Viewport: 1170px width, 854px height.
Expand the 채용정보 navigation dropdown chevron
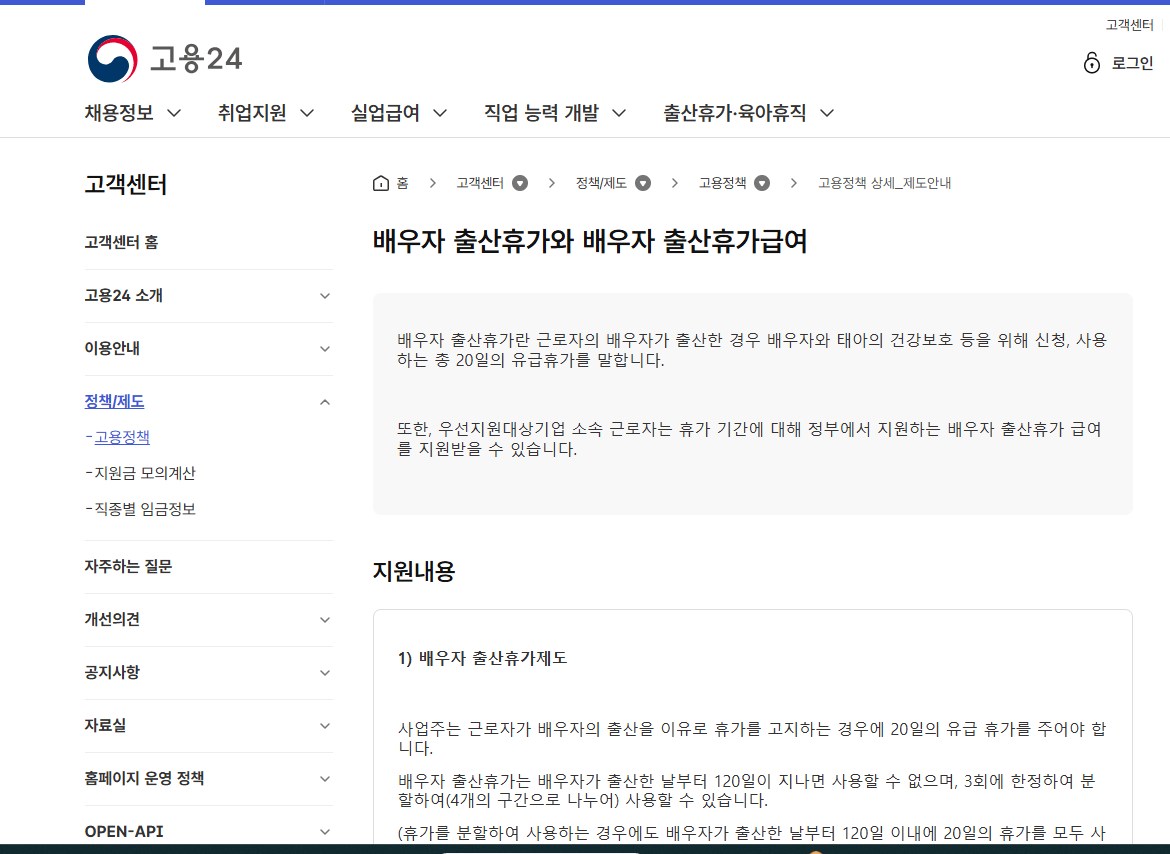coord(174,113)
